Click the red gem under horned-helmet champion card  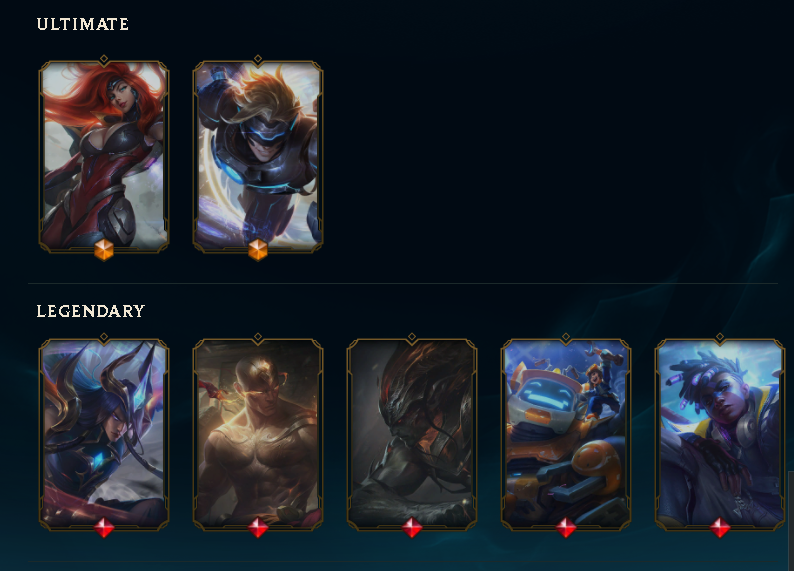tap(104, 527)
